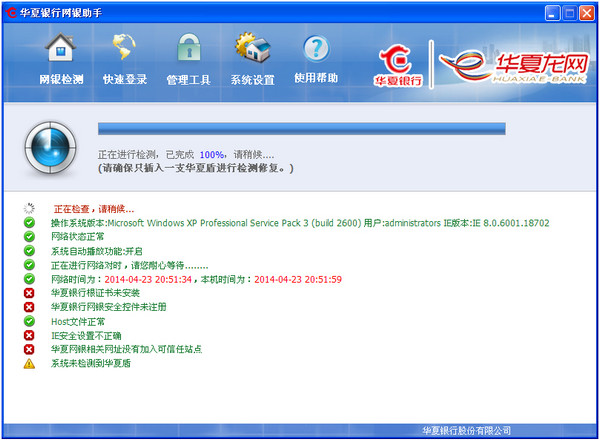Image resolution: width=600 pixels, height=440 pixels.
Task: Click the 100% completion text
Action: (x=212, y=155)
